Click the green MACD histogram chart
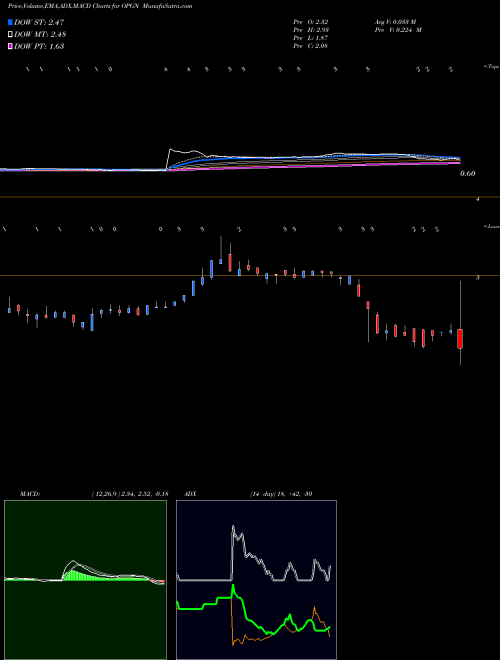Image resolution: width=500 pixels, height=660 pixels. [85, 580]
